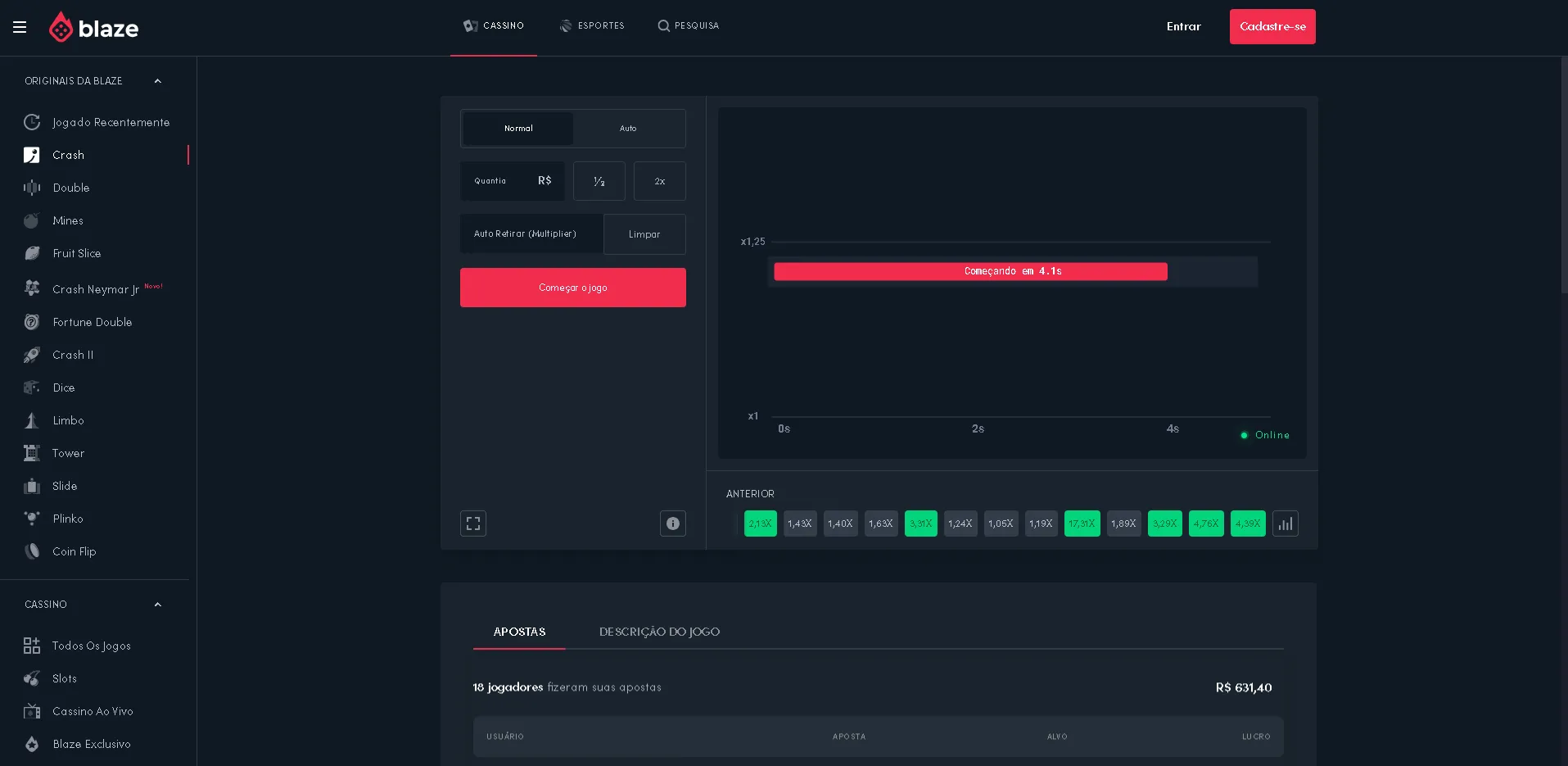
Task: Select the 1,63X previous result
Action: 881,524
